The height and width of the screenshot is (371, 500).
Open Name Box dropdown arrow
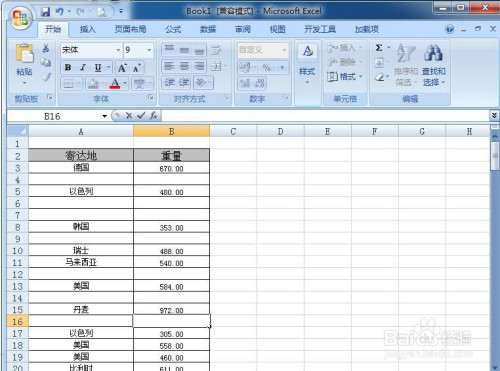click(x=105, y=116)
